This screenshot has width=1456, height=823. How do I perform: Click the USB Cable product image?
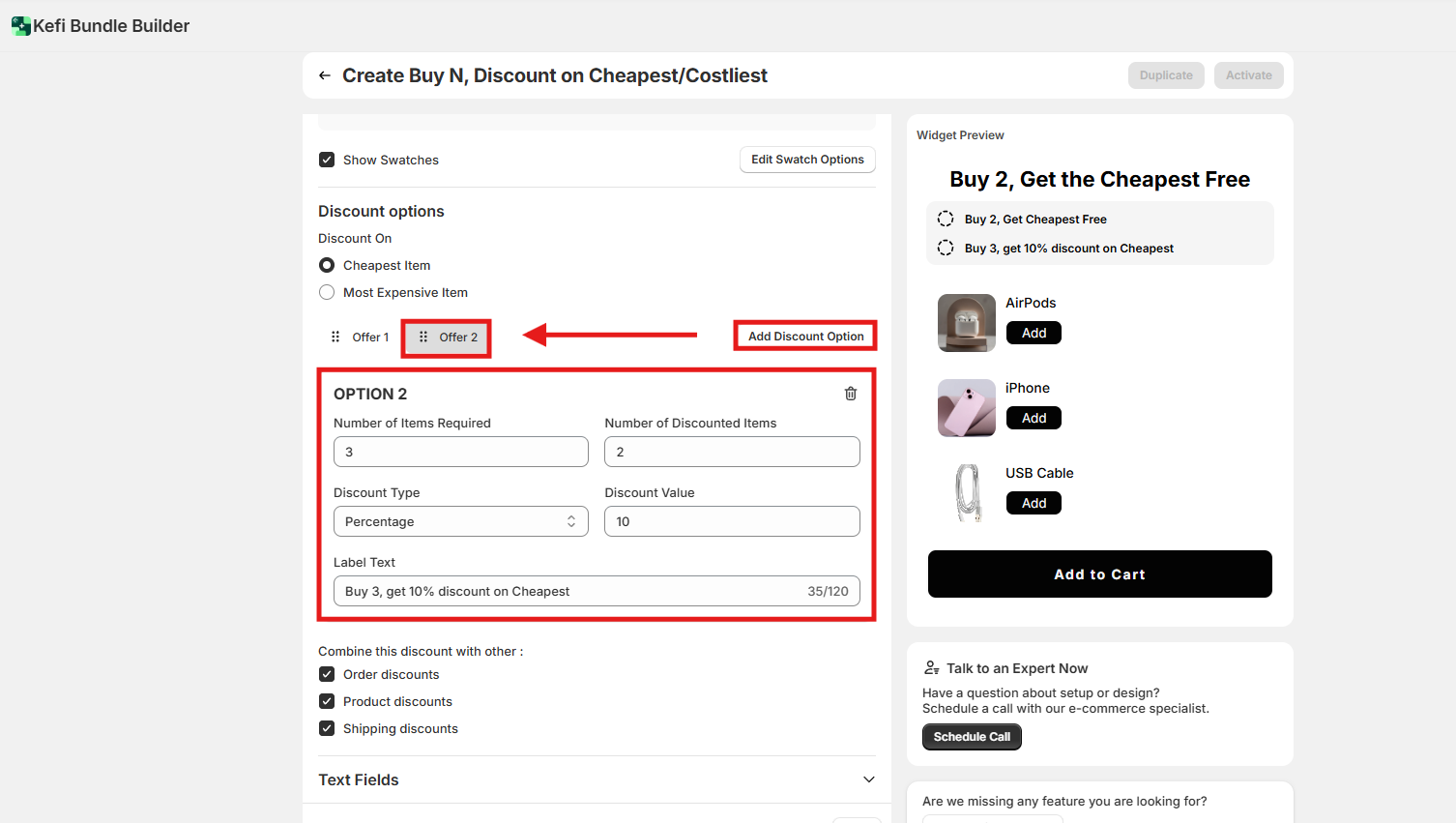tap(966, 492)
